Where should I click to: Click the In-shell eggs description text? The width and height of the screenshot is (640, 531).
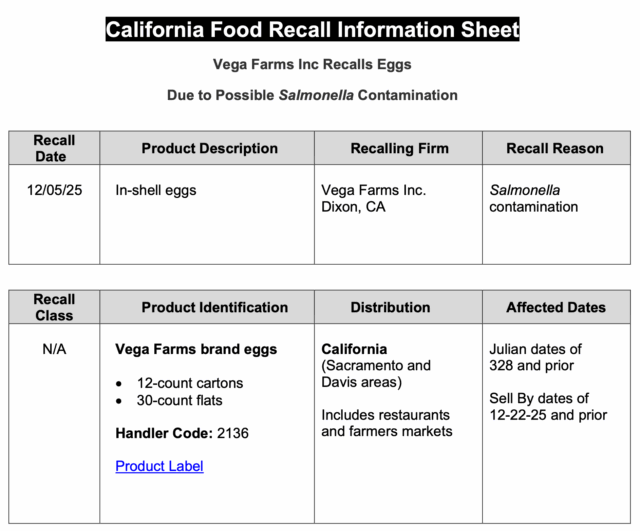point(155,190)
